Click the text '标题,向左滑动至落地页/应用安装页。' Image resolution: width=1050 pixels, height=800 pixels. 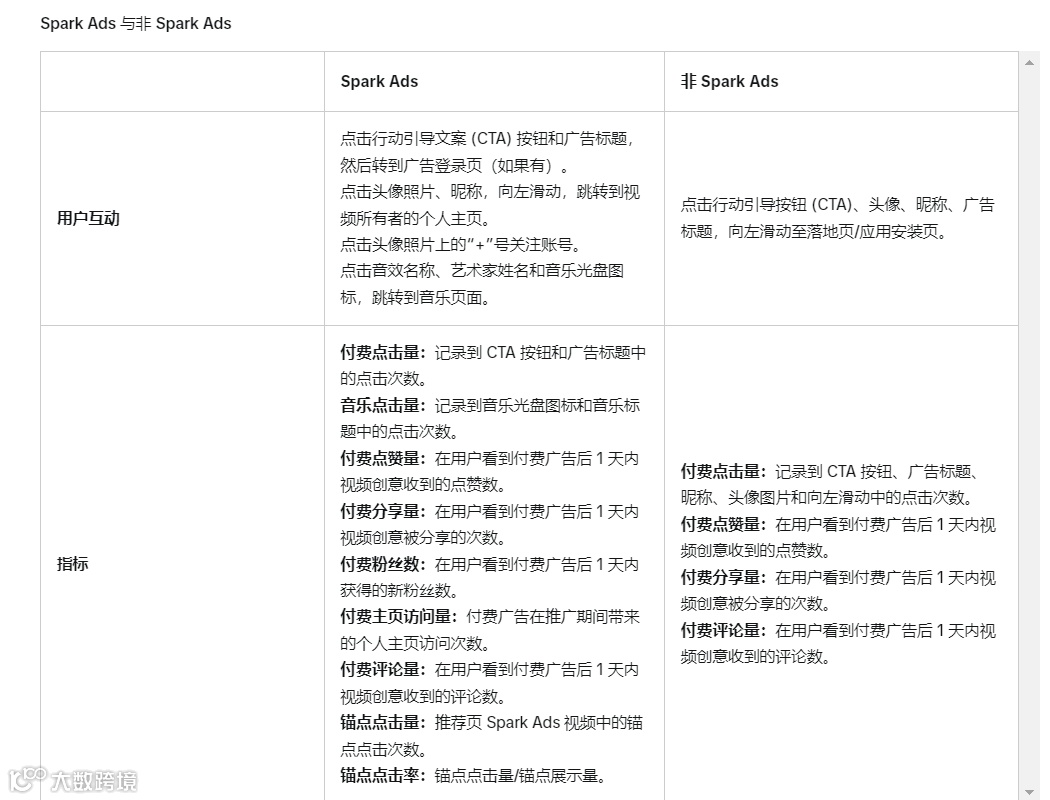814,232
